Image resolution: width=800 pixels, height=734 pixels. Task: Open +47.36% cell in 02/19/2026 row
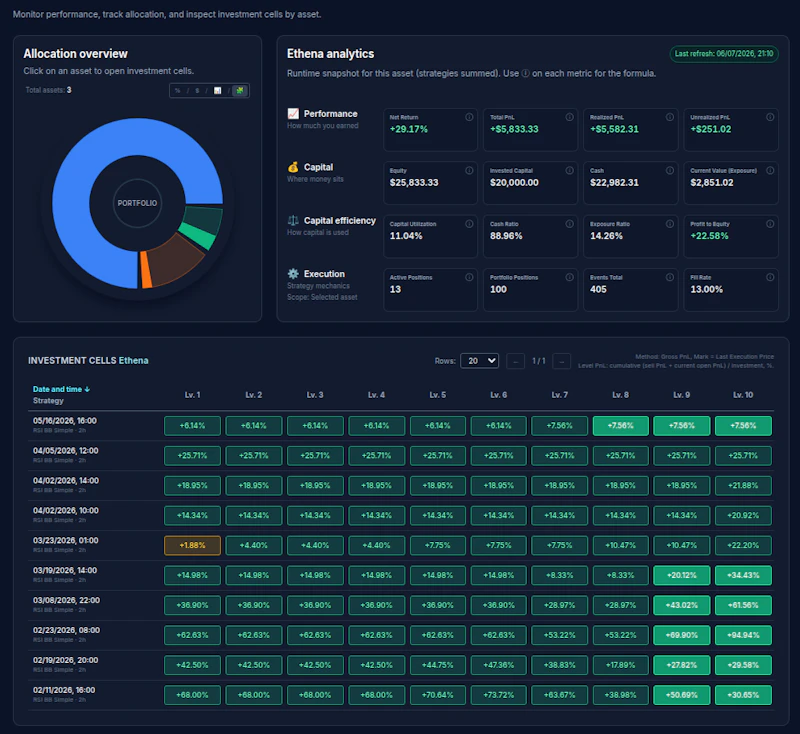(x=498, y=665)
